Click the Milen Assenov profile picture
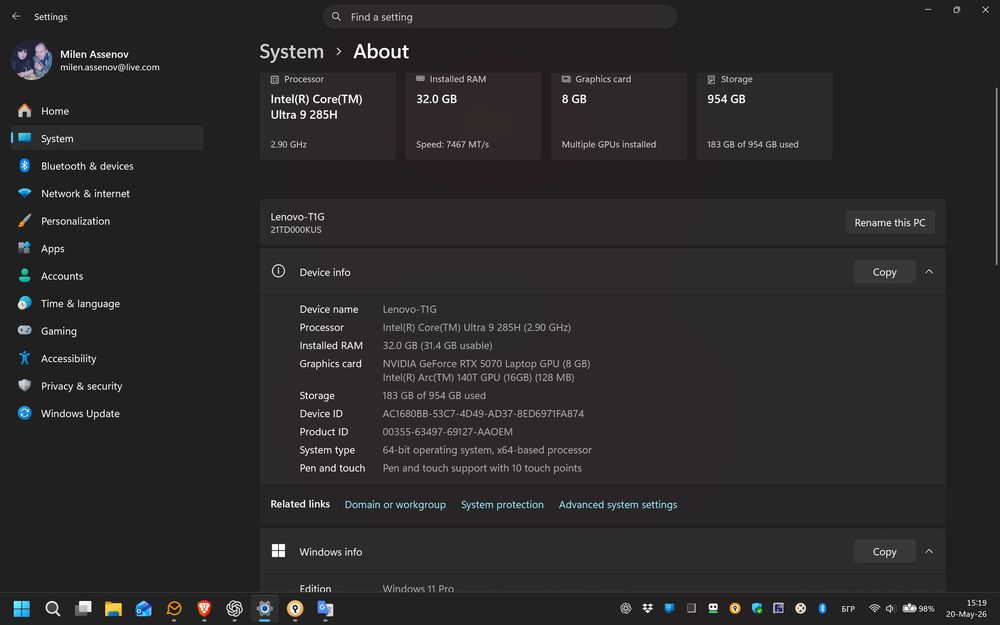Image resolution: width=1000 pixels, height=625 pixels. (x=31, y=60)
